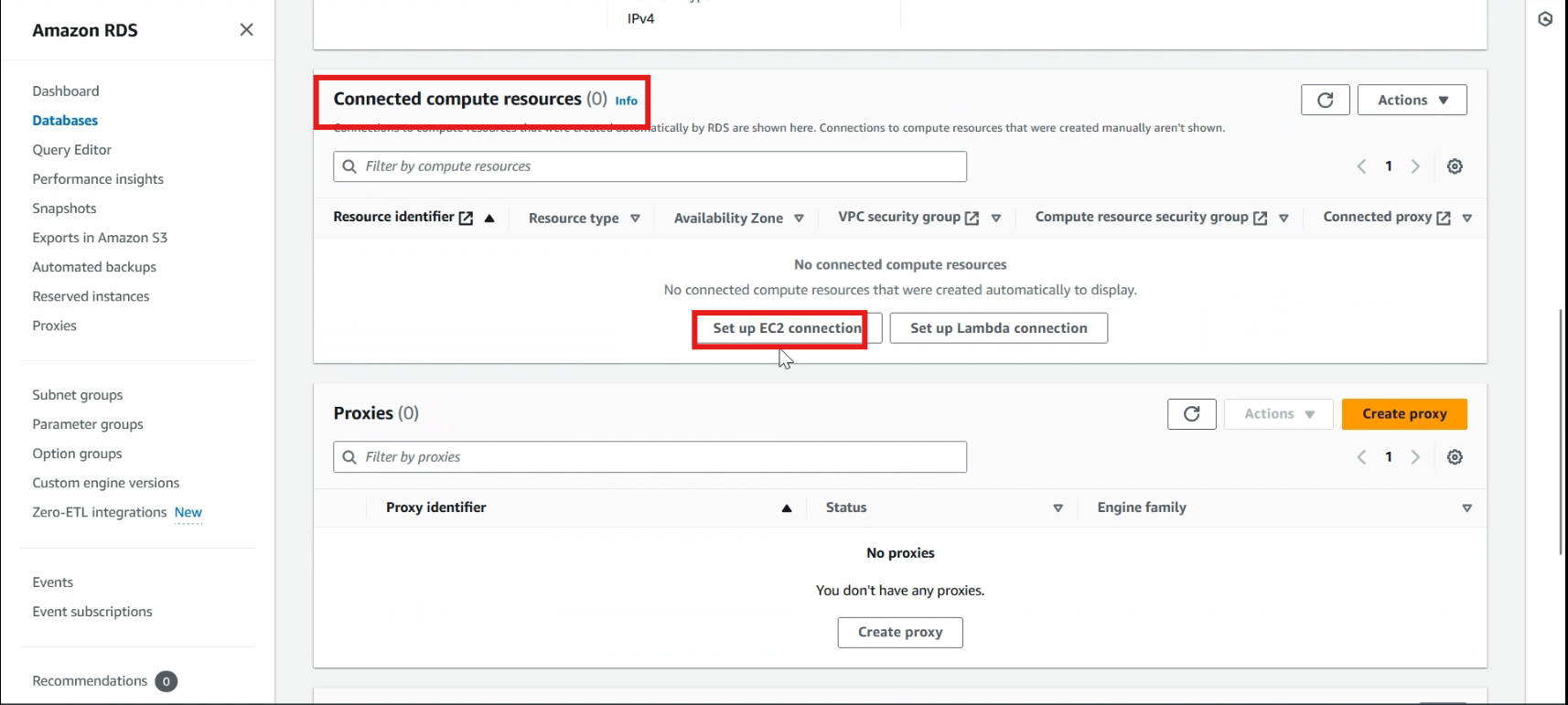Sort by Availability Zone column arrow
This screenshot has width=1568, height=705.
click(799, 219)
